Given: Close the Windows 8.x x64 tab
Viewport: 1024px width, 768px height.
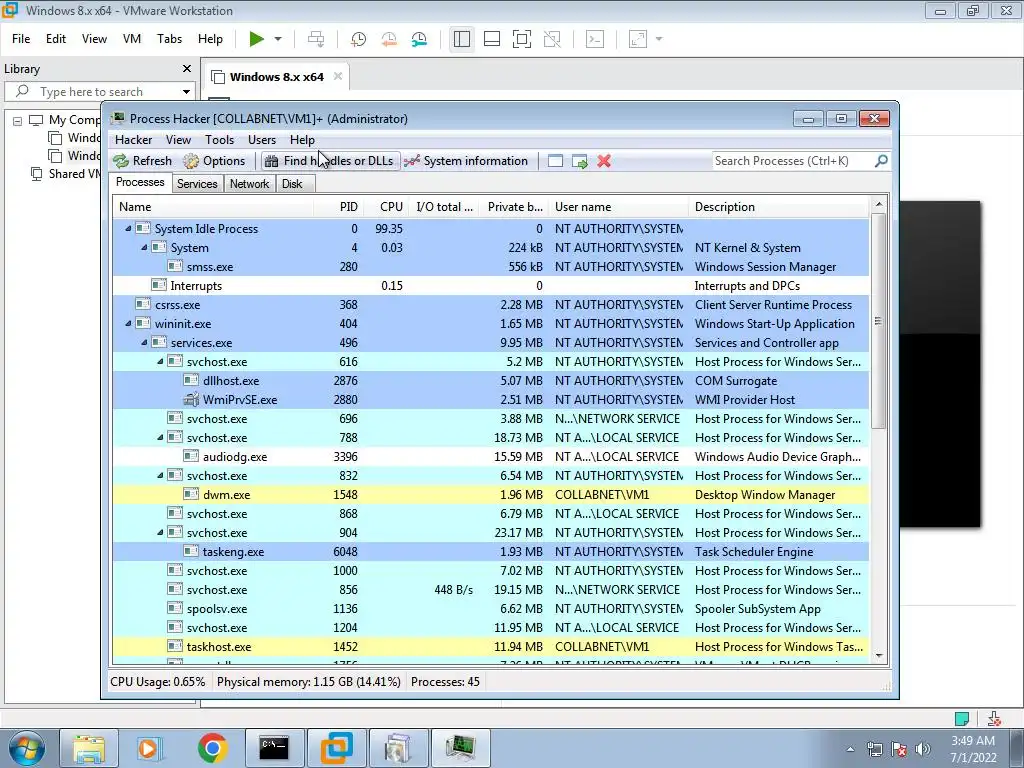Looking at the screenshot, I should [x=338, y=76].
